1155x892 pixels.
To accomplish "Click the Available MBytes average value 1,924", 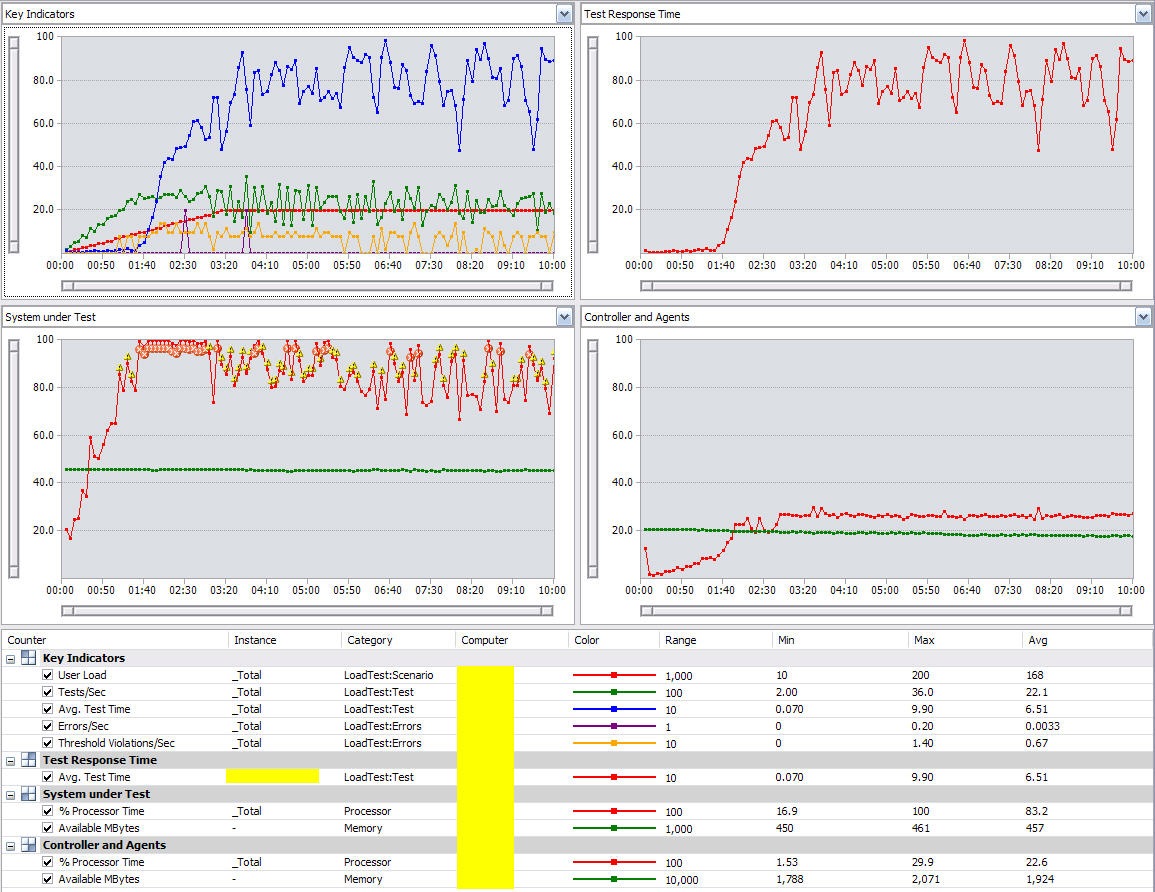I will [x=1039, y=879].
